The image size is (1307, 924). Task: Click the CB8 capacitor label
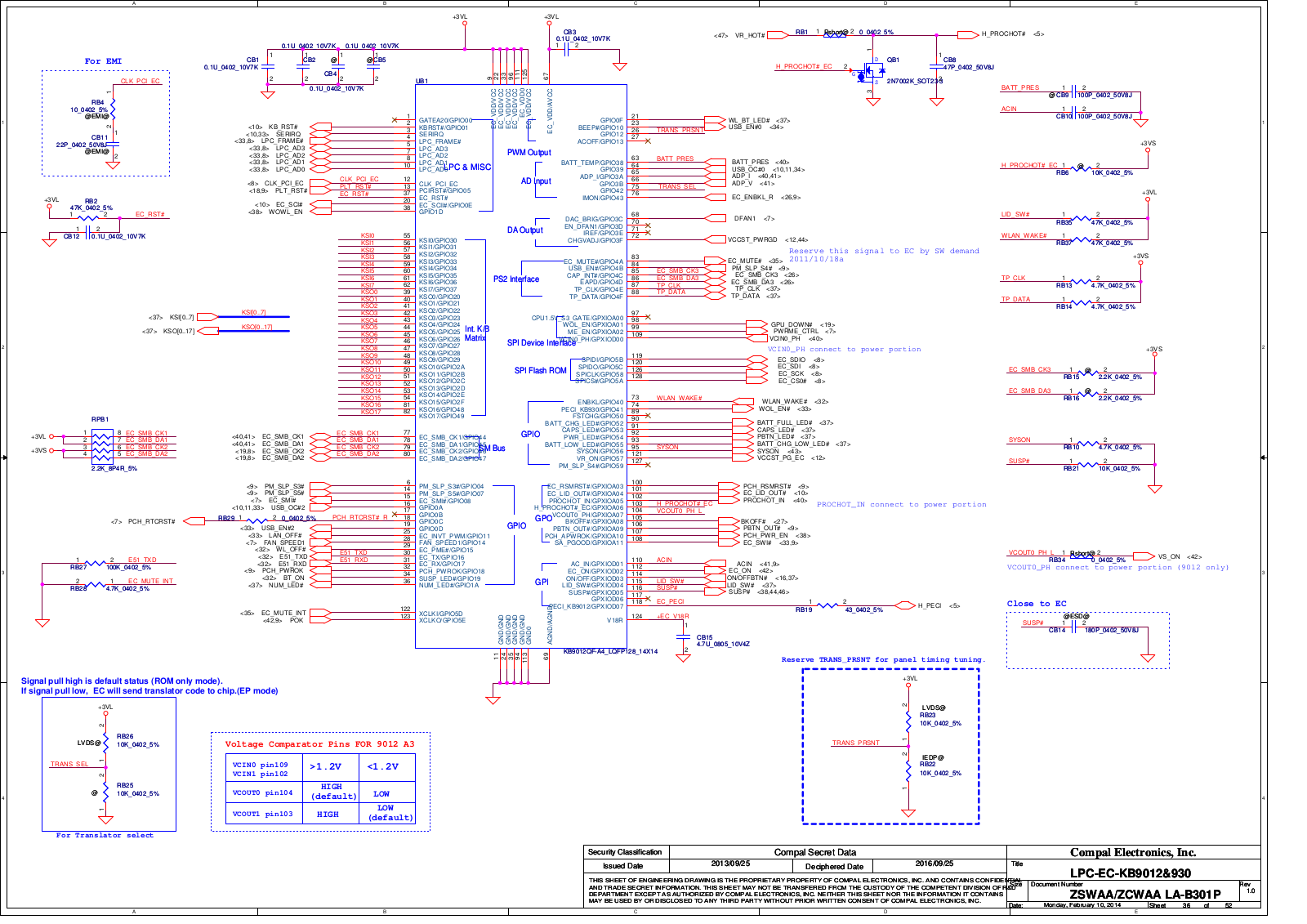pos(949,60)
